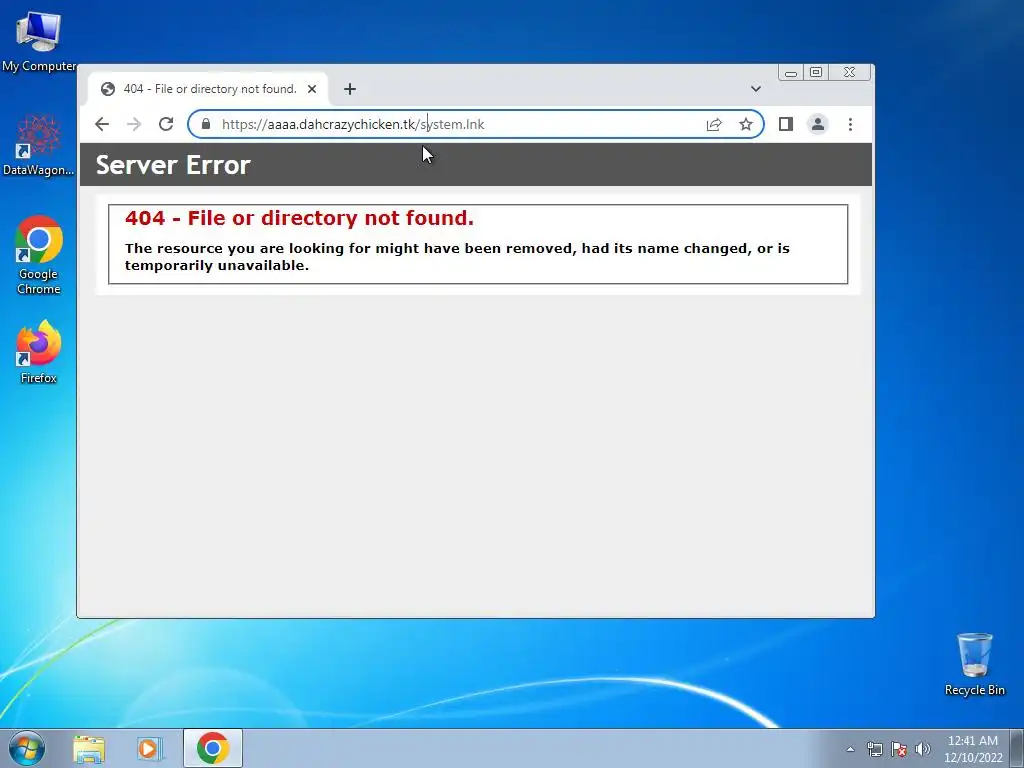Click the '404 - File or directory not found.' heading

(299, 217)
